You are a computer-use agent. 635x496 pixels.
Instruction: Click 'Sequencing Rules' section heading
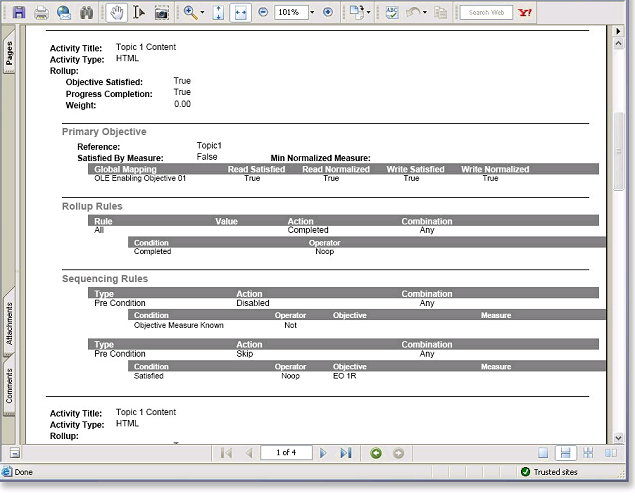105,279
